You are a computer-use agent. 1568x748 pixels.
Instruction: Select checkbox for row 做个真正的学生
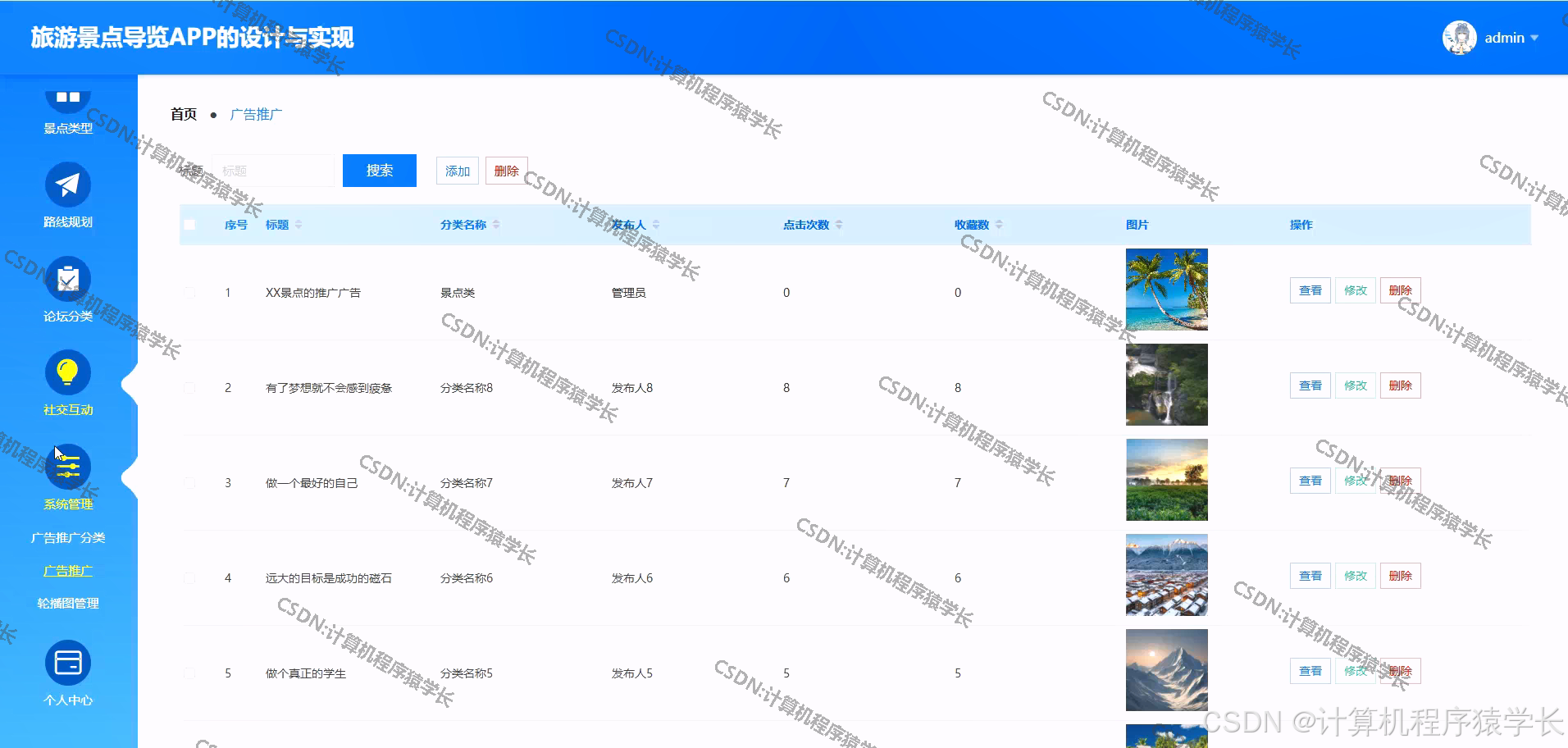pos(189,673)
